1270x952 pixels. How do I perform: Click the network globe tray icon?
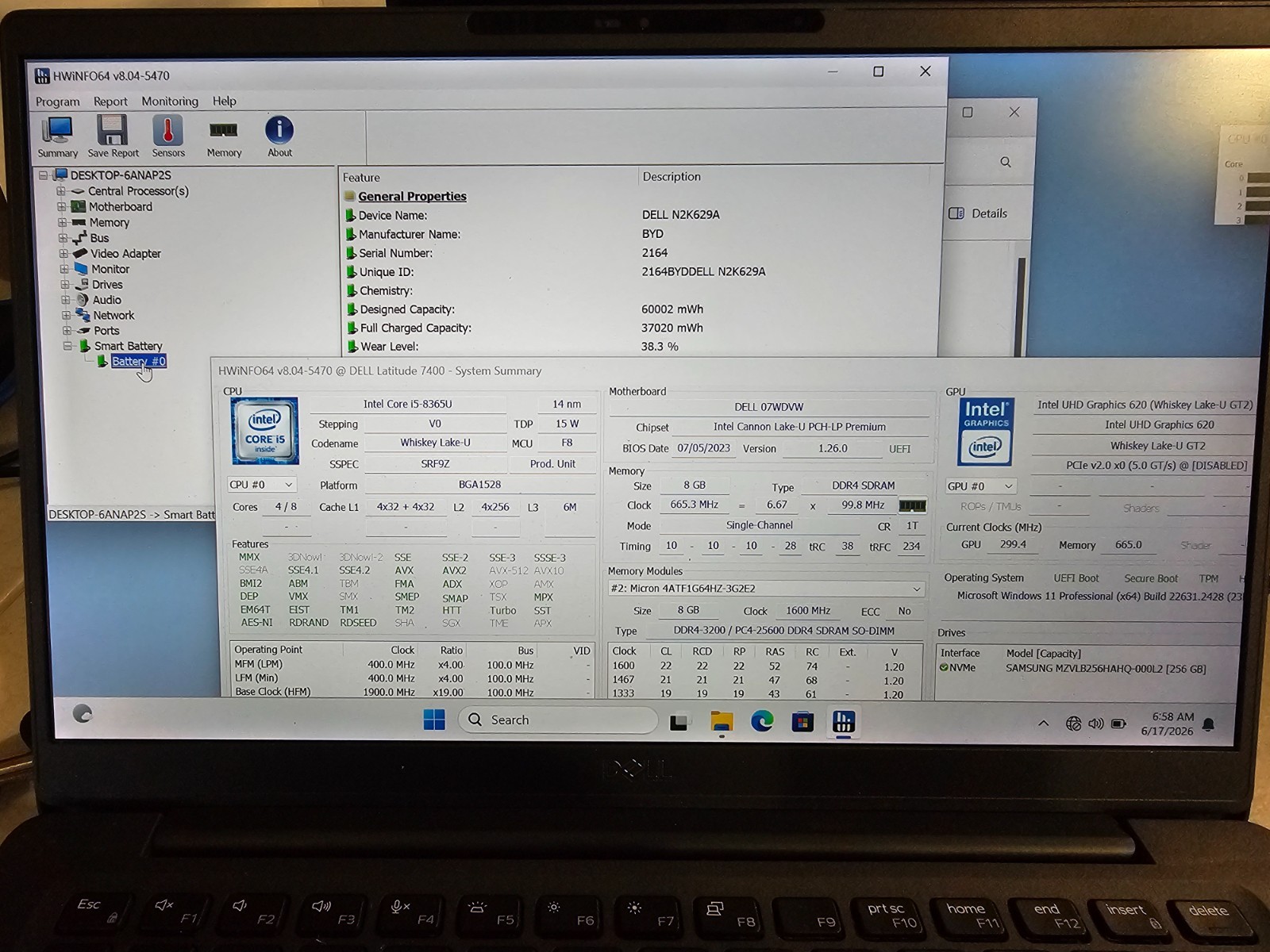1073,724
